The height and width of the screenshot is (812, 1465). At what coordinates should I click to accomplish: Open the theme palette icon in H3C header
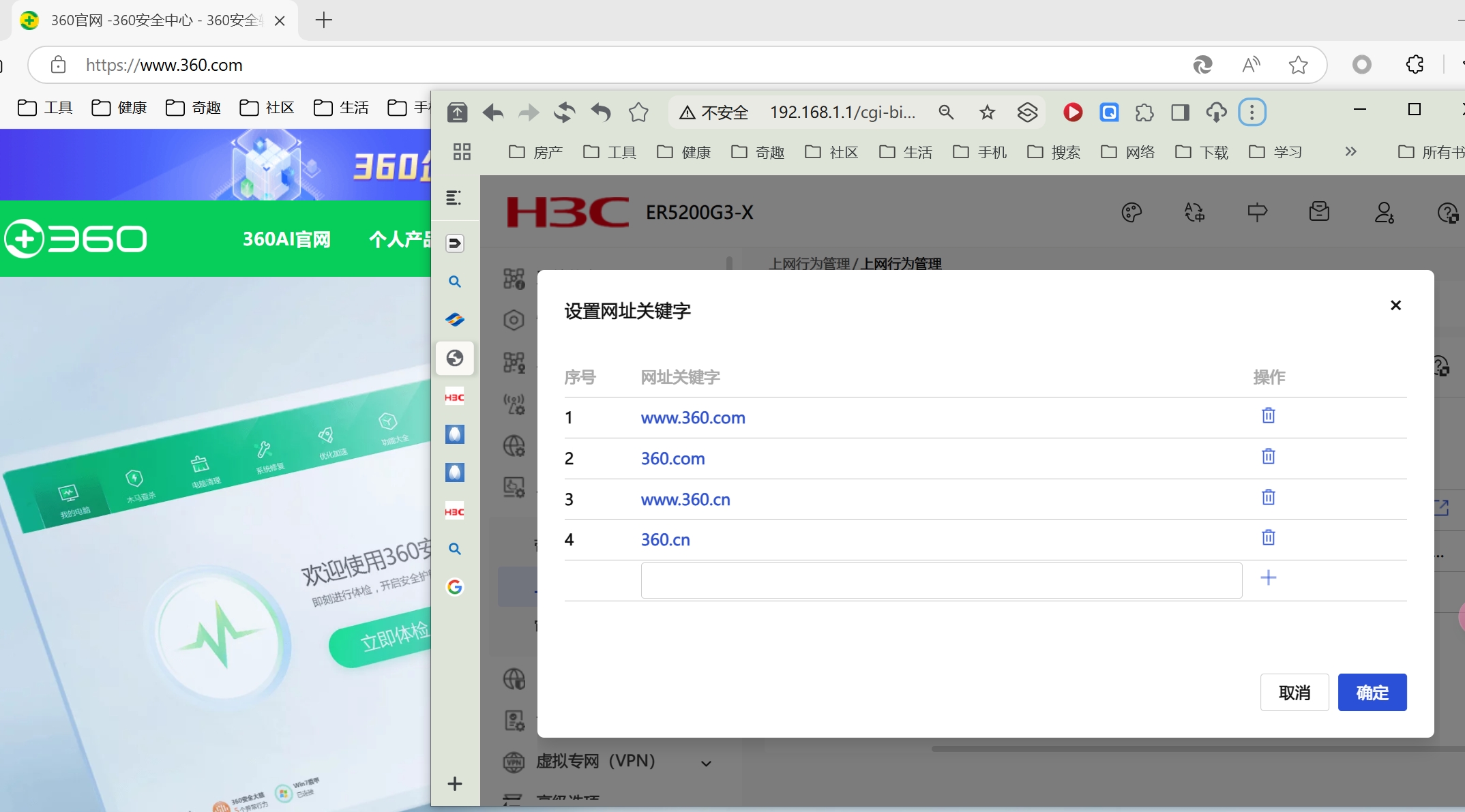(x=1131, y=213)
